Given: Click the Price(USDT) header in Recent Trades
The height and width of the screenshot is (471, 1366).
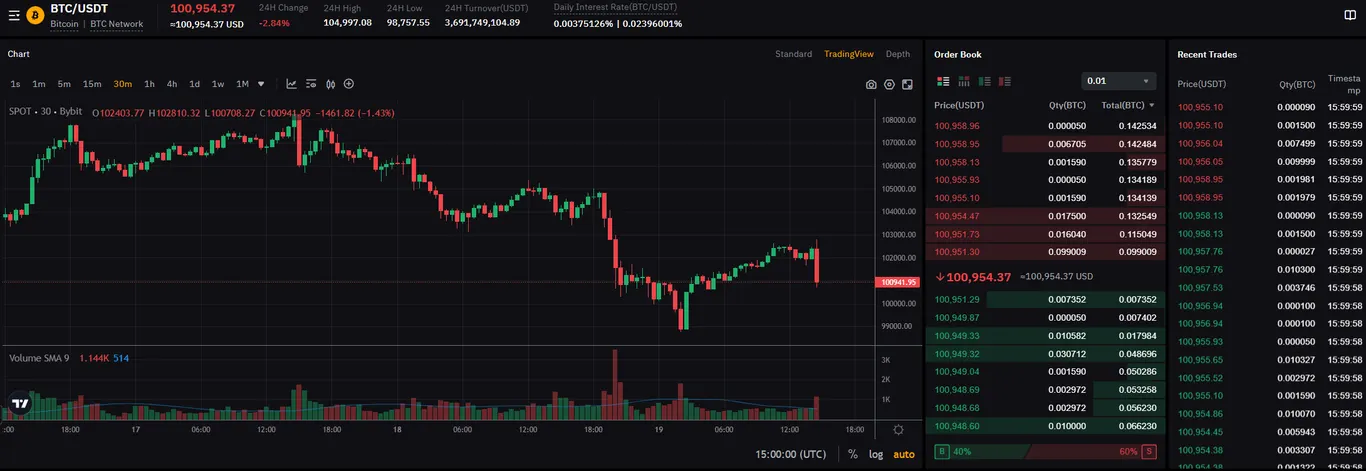Looking at the screenshot, I should 1202,84.
